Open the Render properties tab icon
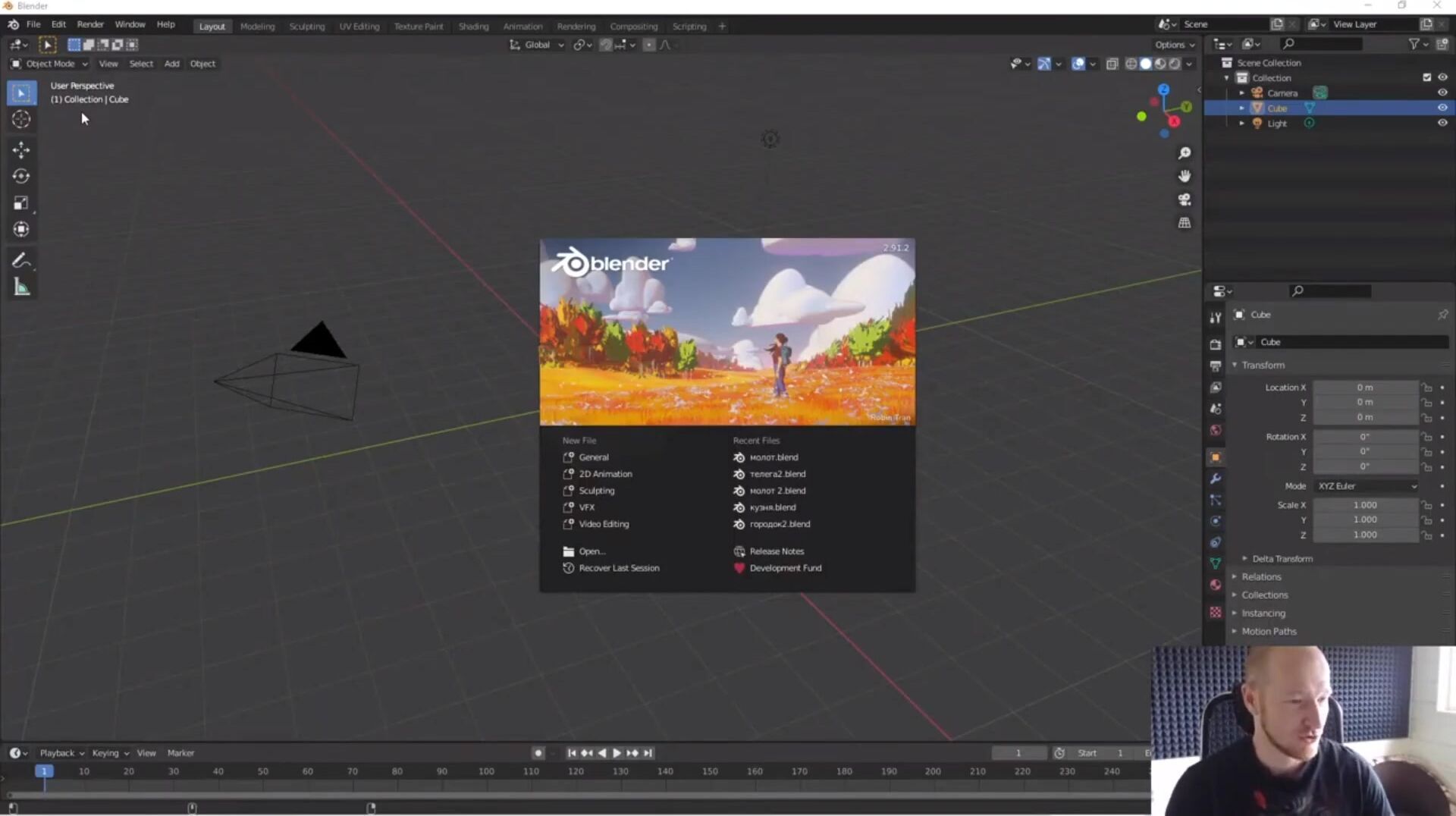Image resolution: width=1456 pixels, height=816 pixels. 1216,344
